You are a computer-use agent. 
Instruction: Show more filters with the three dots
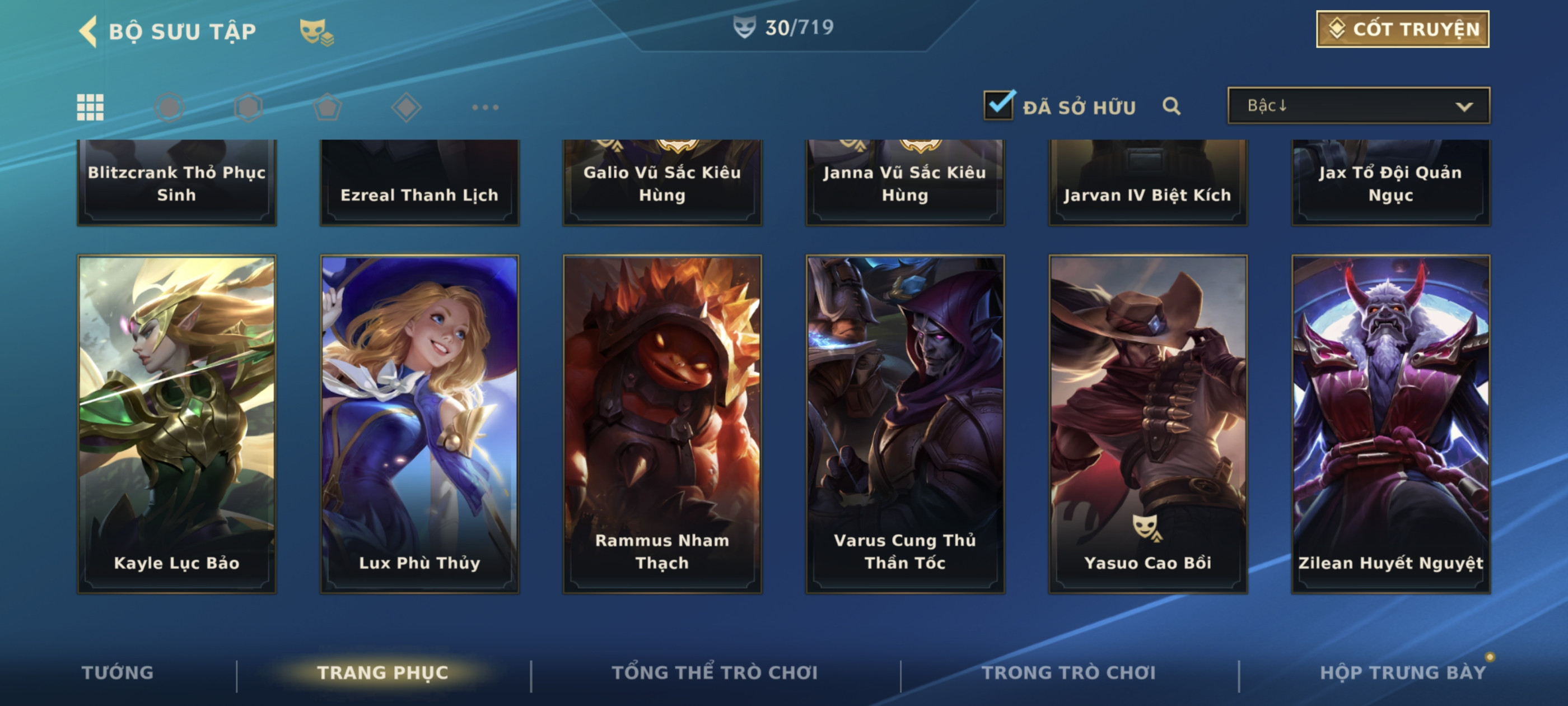485,107
